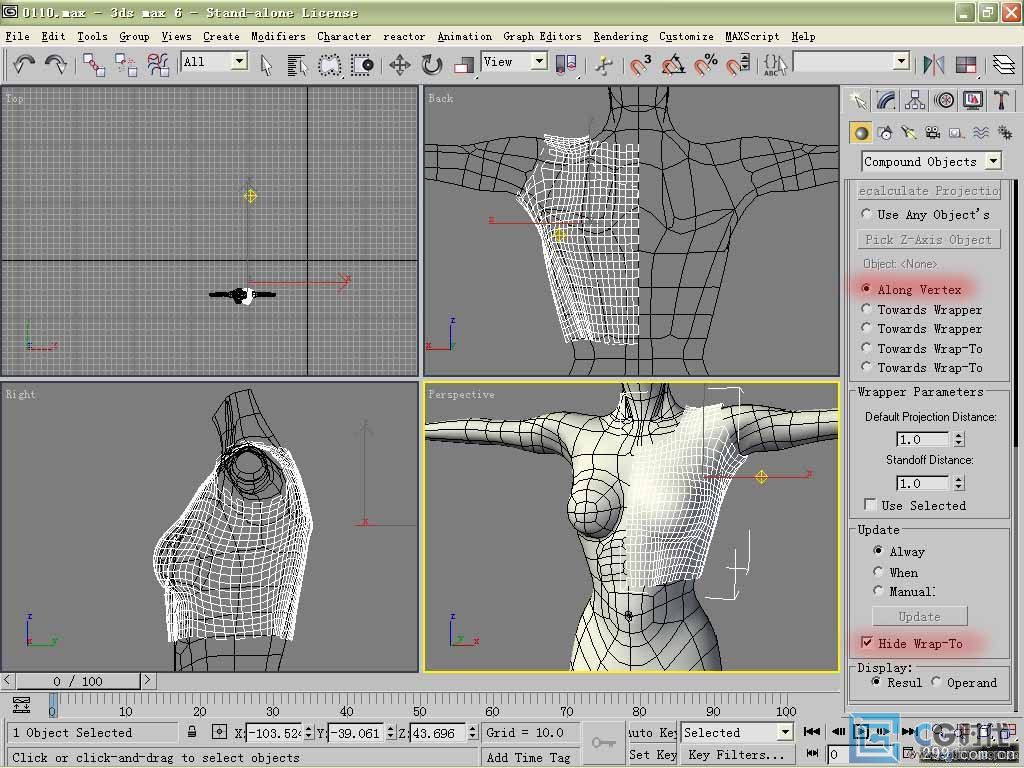The width and height of the screenshot is (1024, 768).
Task: Toggle Window/Crossing selection mode
Action: click(x=362, y=65)
